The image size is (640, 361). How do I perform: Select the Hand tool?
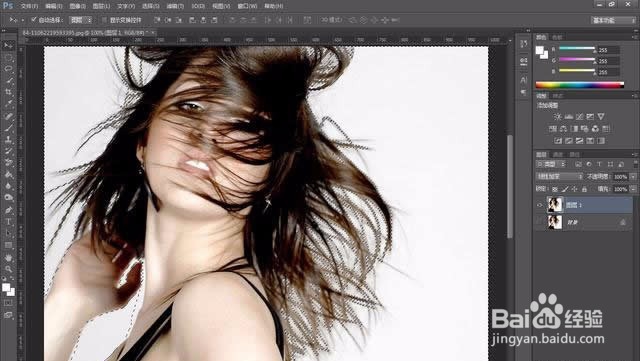click(8, 258)
